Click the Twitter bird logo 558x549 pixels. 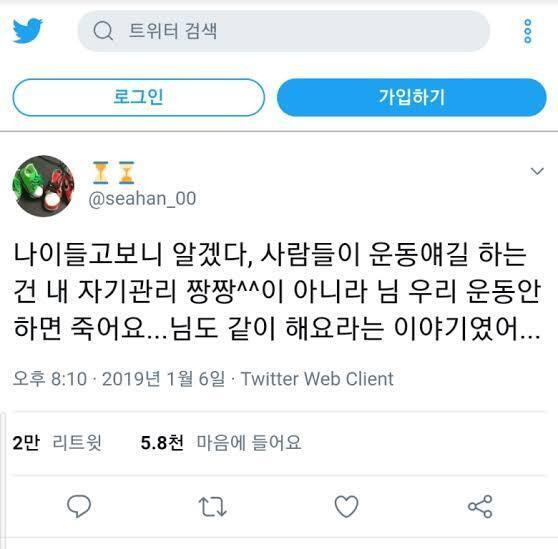[28, 31]
